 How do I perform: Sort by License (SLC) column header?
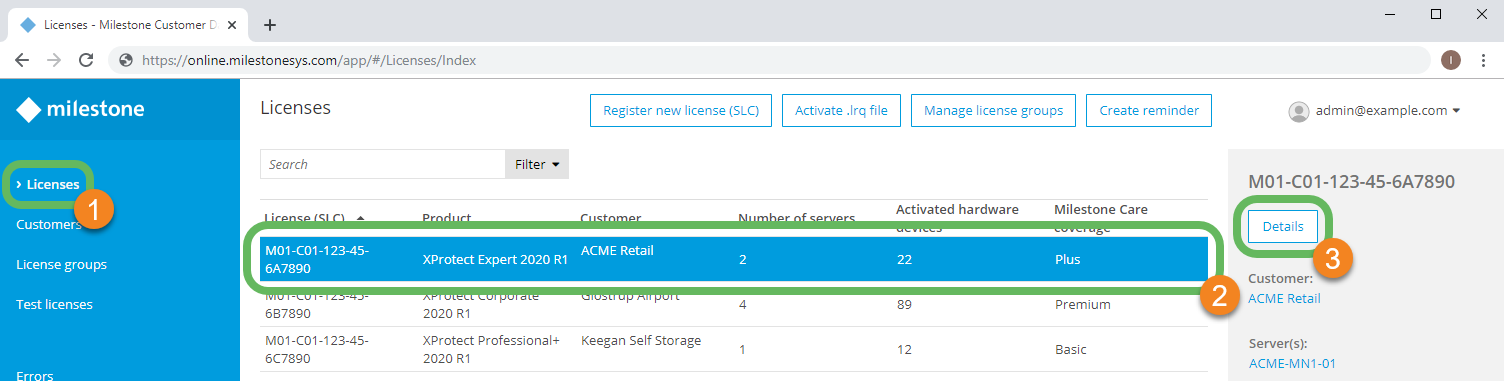coord(310,218)
